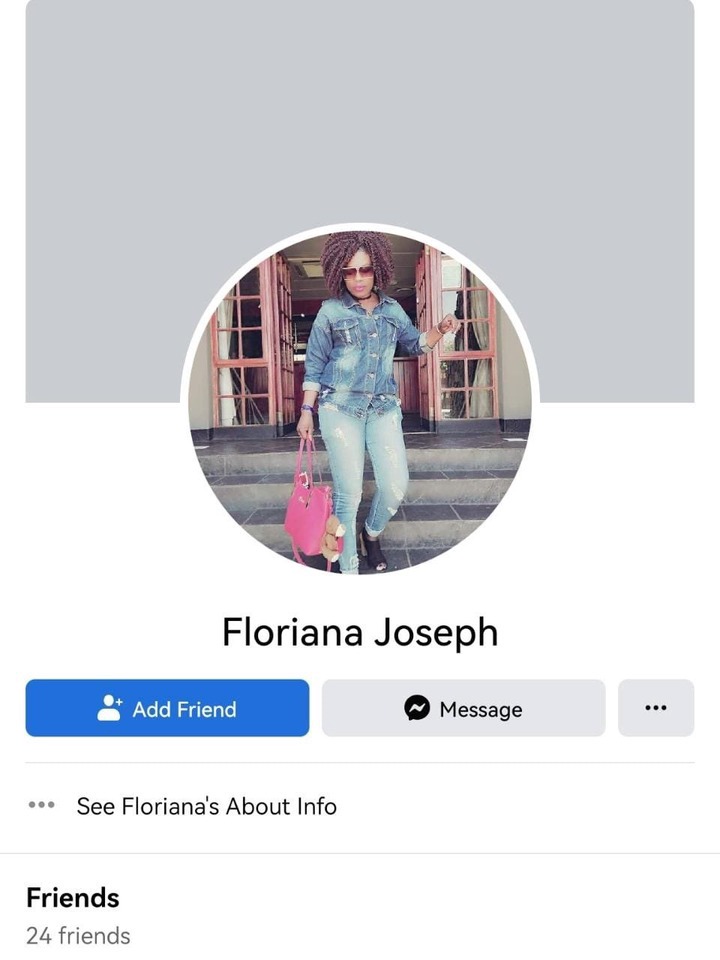This screenshot has width=720, height=960.
Task: Open a chat using the Message button
Action: [x=463, y=708]
